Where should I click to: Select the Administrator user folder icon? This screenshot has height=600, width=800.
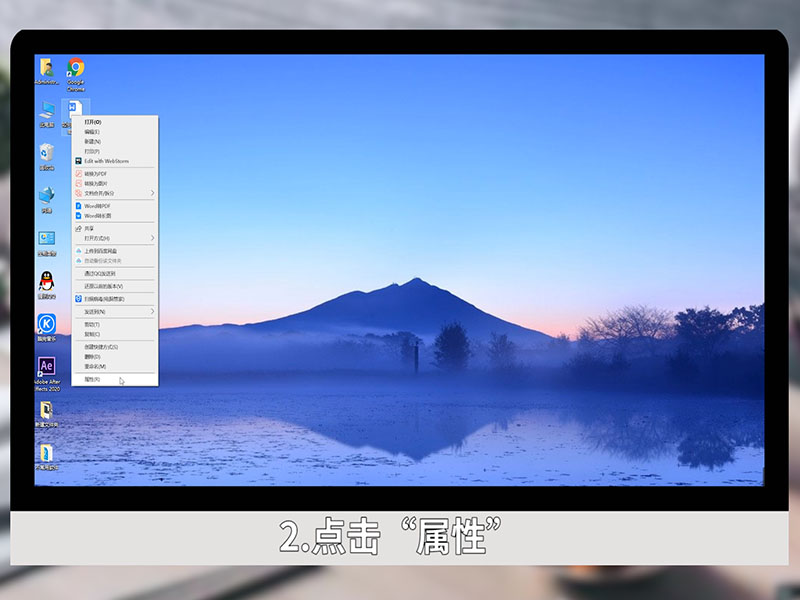tap(46, 68)
